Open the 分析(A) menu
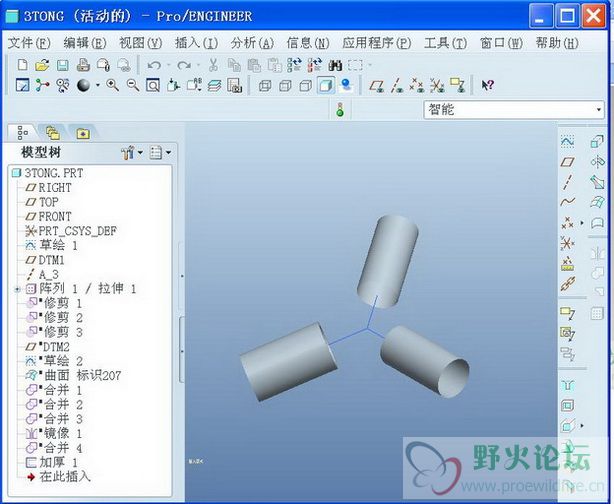Viewport: 614px width, 504px height. [252, 43]
